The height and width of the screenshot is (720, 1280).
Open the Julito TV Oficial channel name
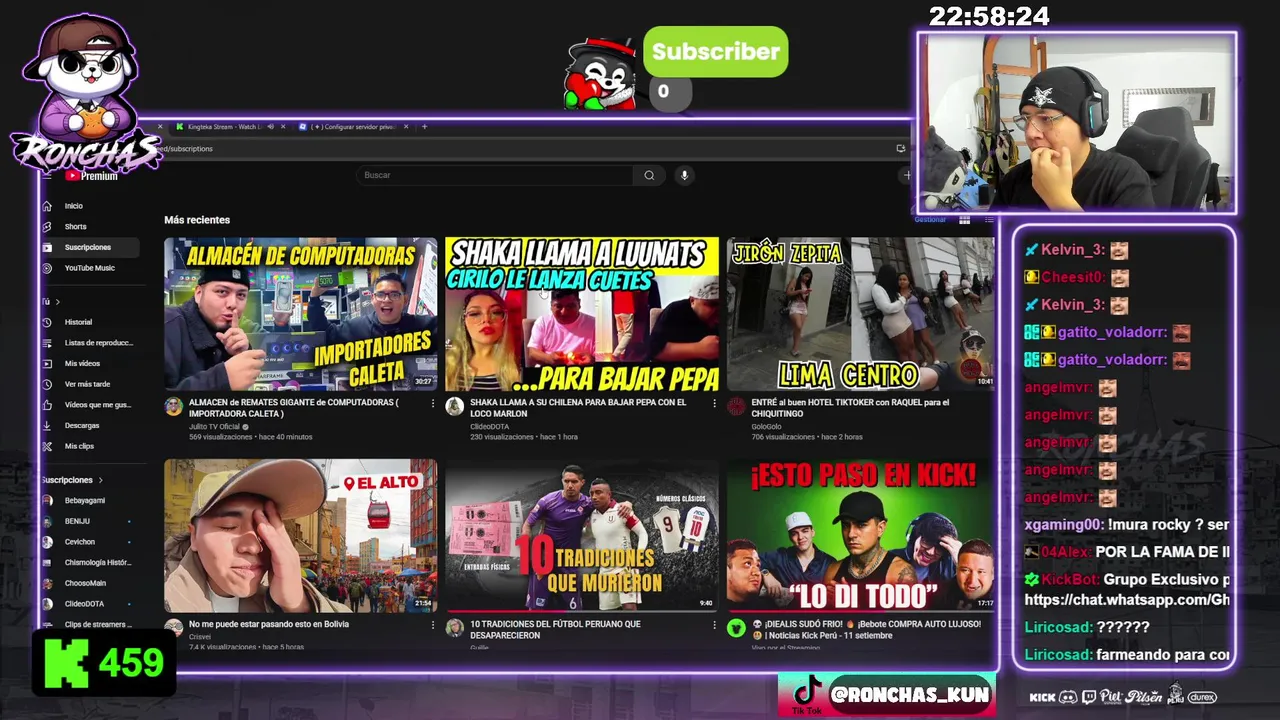(x=215, y=427)
